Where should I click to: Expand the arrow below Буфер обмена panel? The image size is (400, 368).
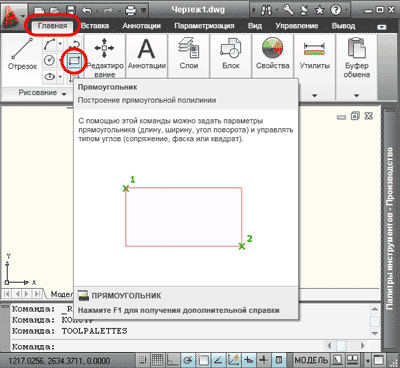356,96
